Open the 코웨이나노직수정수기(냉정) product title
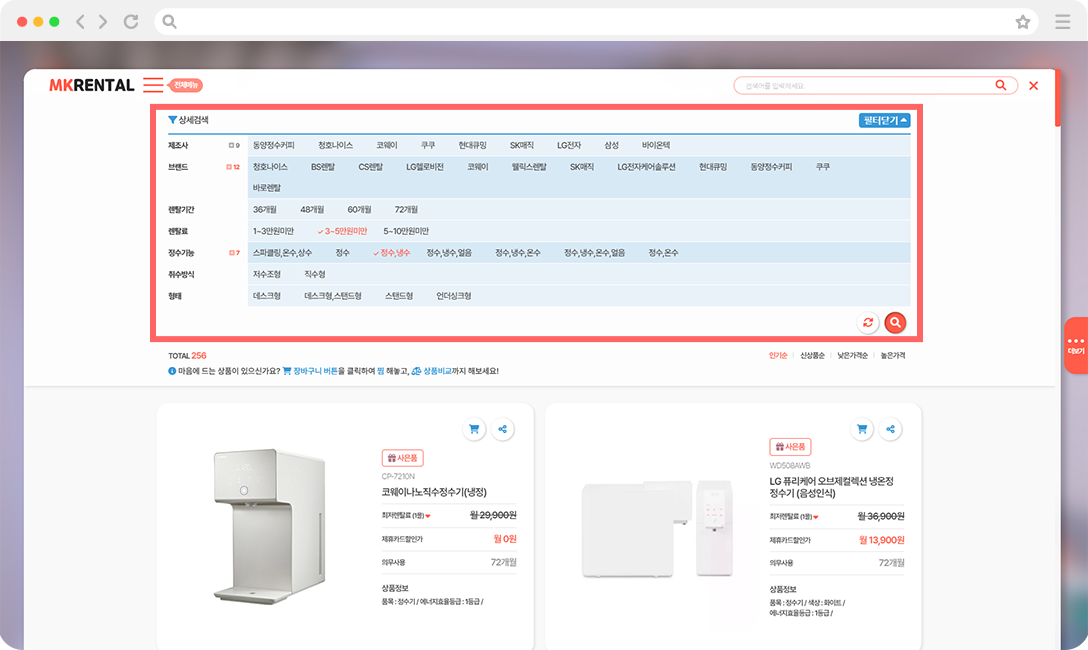The image size is (1088, 650). (x=433, y=492)
